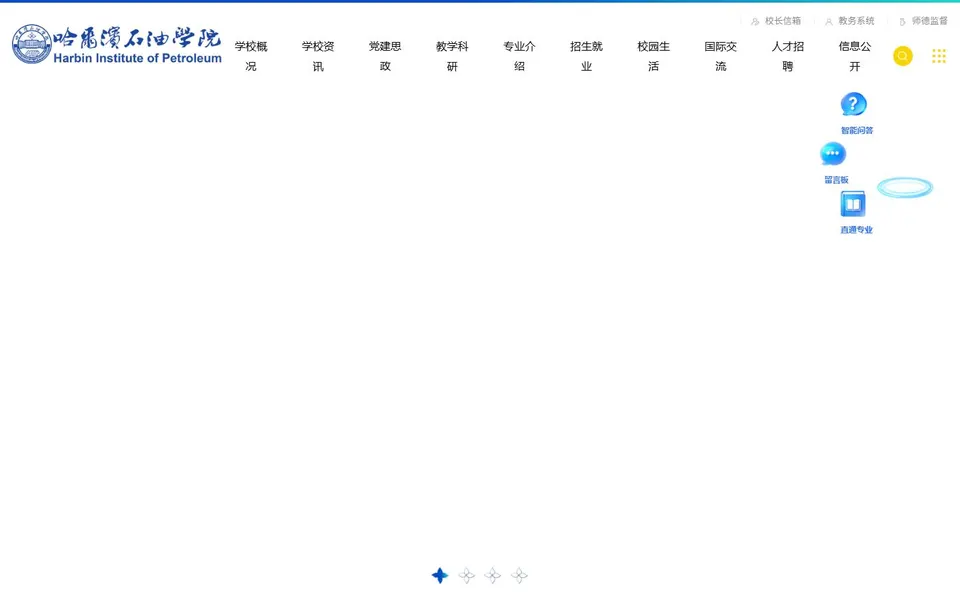The height and width of the screenshot is (600, 960).
Task: Jump to the fourth carousel slide indicator
Action: coord(519,576)
